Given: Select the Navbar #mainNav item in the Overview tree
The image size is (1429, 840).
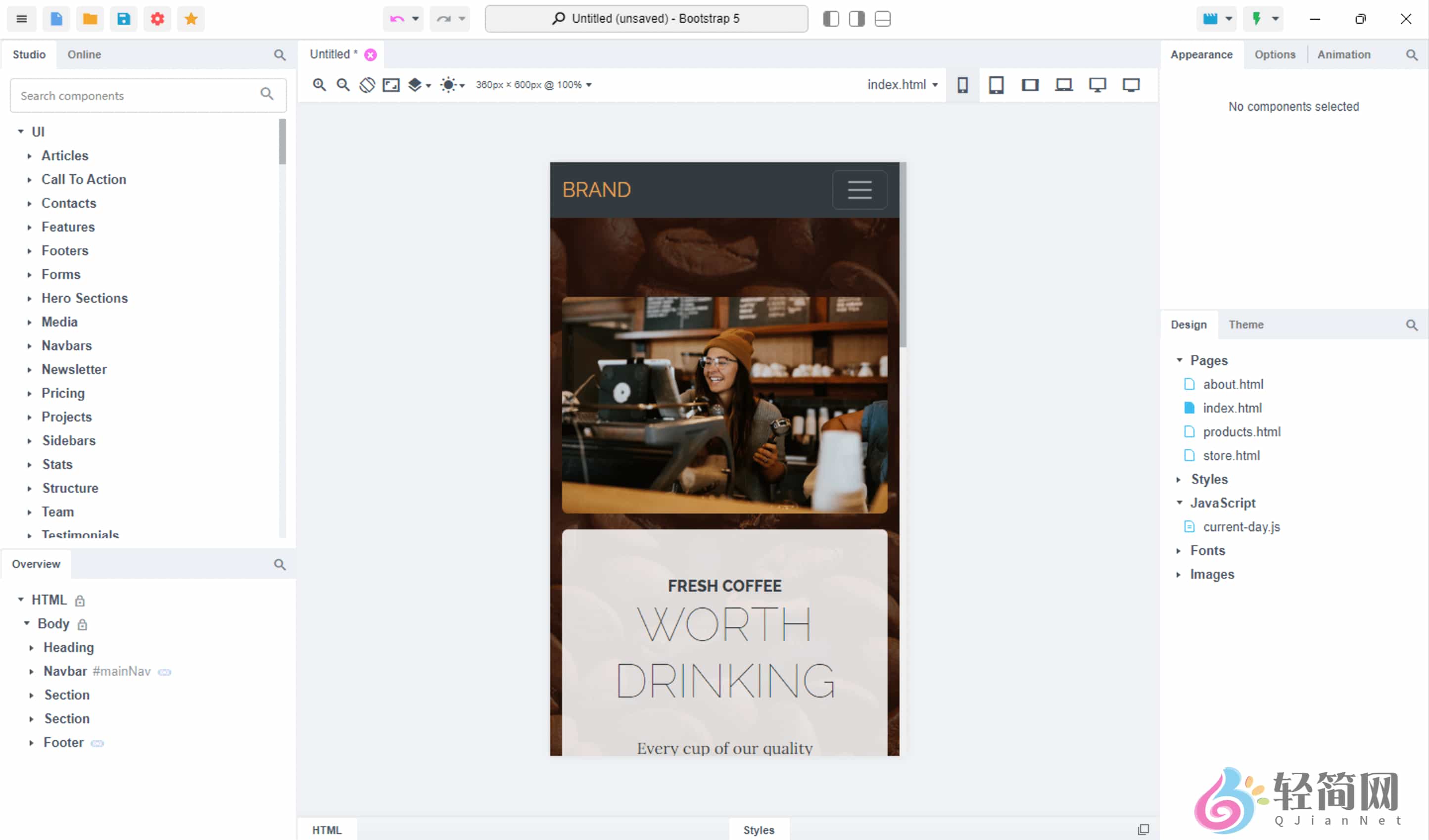Looking at the screenshot, I should [x=66, y=671].
